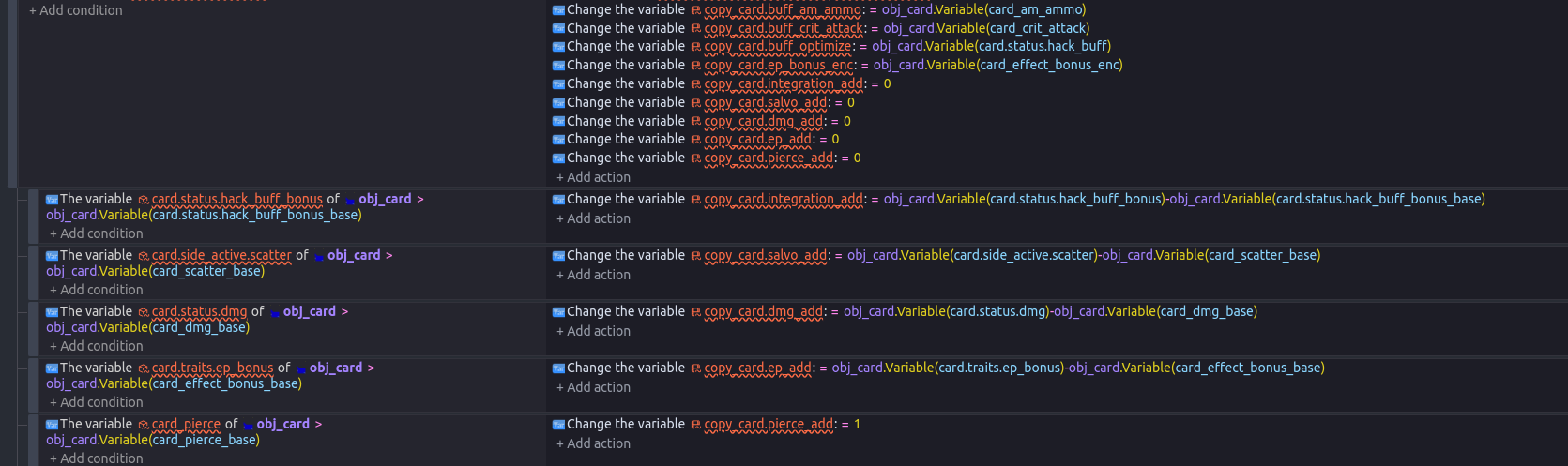Screen dimensions: 1568x466
Task: Select the event handle beside card_pierce condition
Action: (33, 439)
